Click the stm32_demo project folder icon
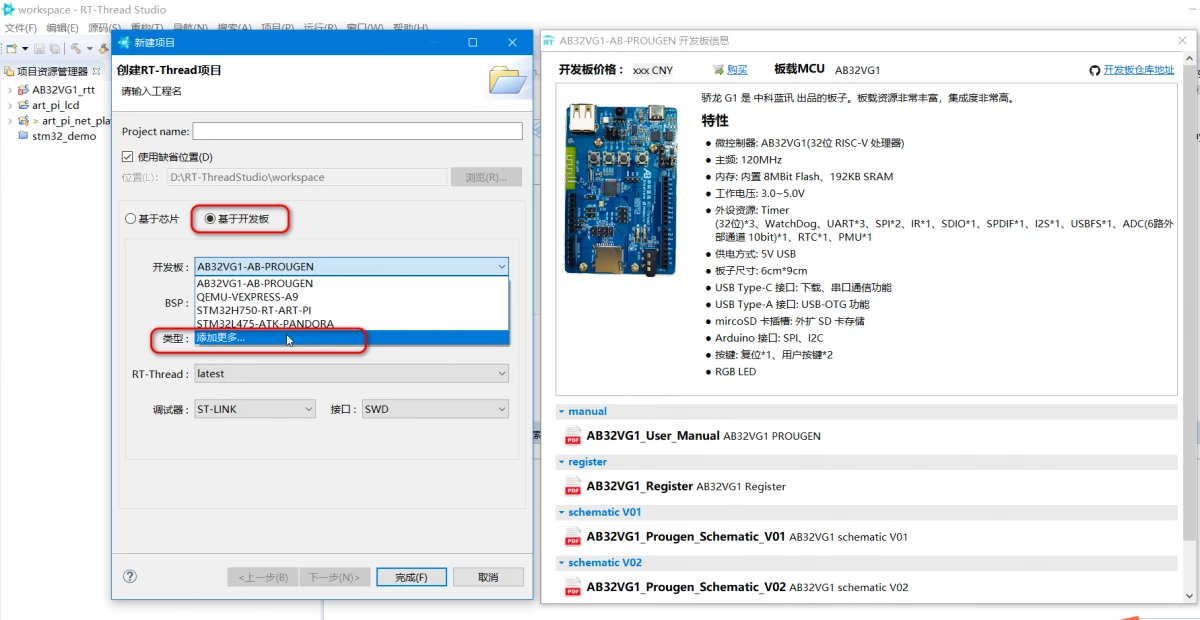The image size is (1200, 620). [24, 136]
